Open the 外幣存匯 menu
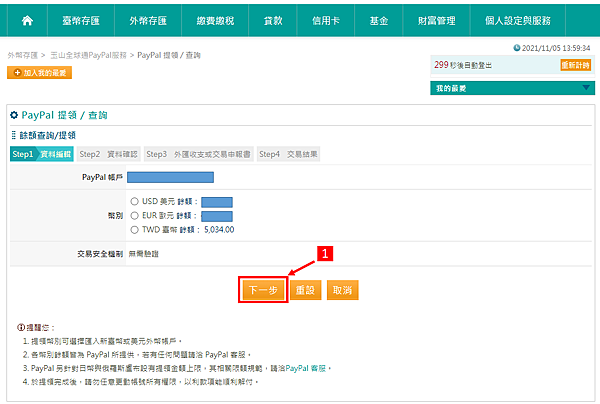600x404 pixels. click(x=148, y=21)
